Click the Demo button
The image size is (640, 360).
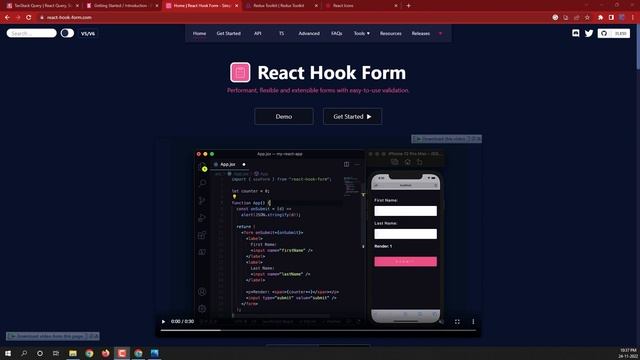(284, 116)
